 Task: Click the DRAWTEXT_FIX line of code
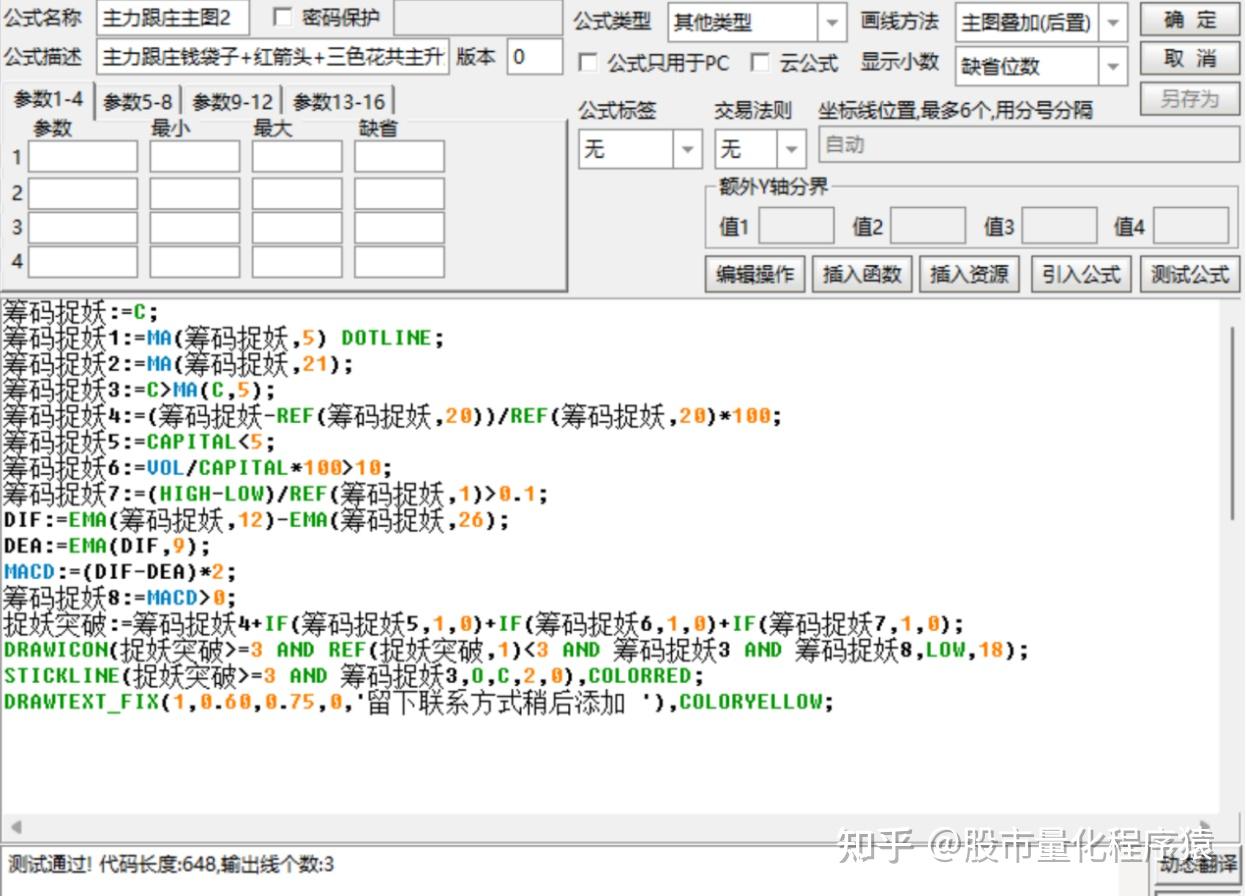click(x=418, y=702)
